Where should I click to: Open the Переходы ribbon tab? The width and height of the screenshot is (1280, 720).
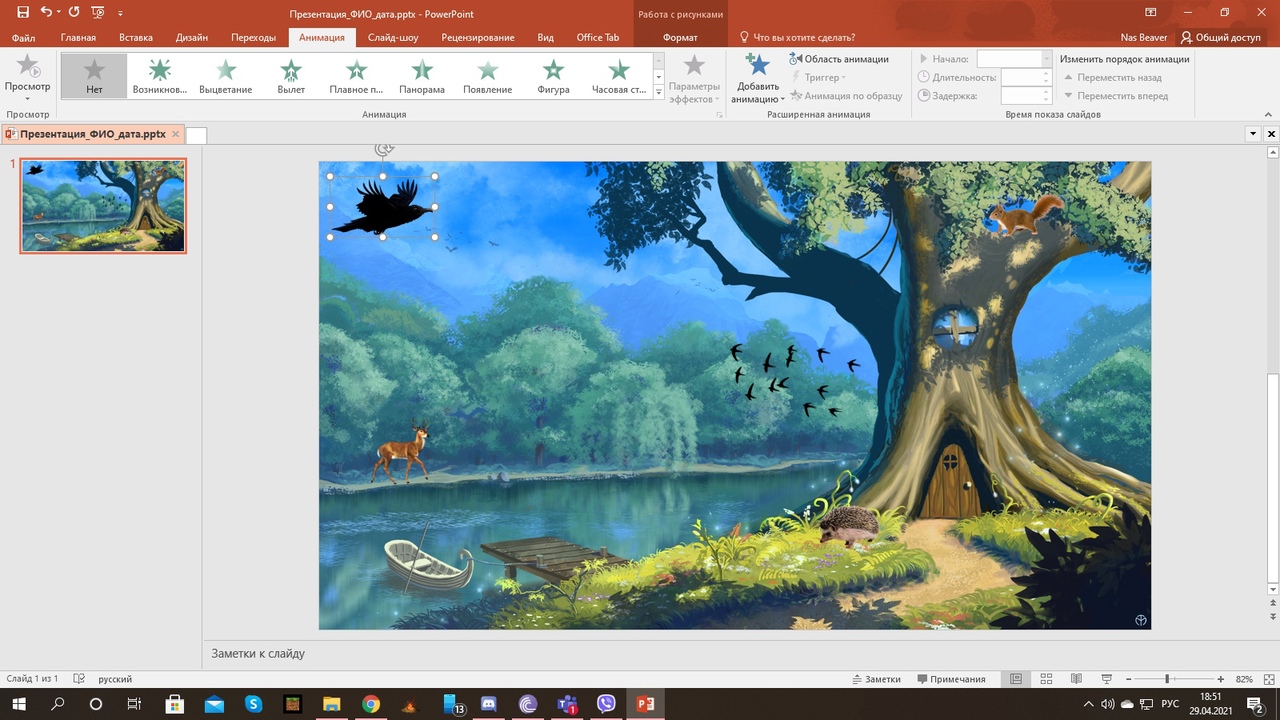253,38
